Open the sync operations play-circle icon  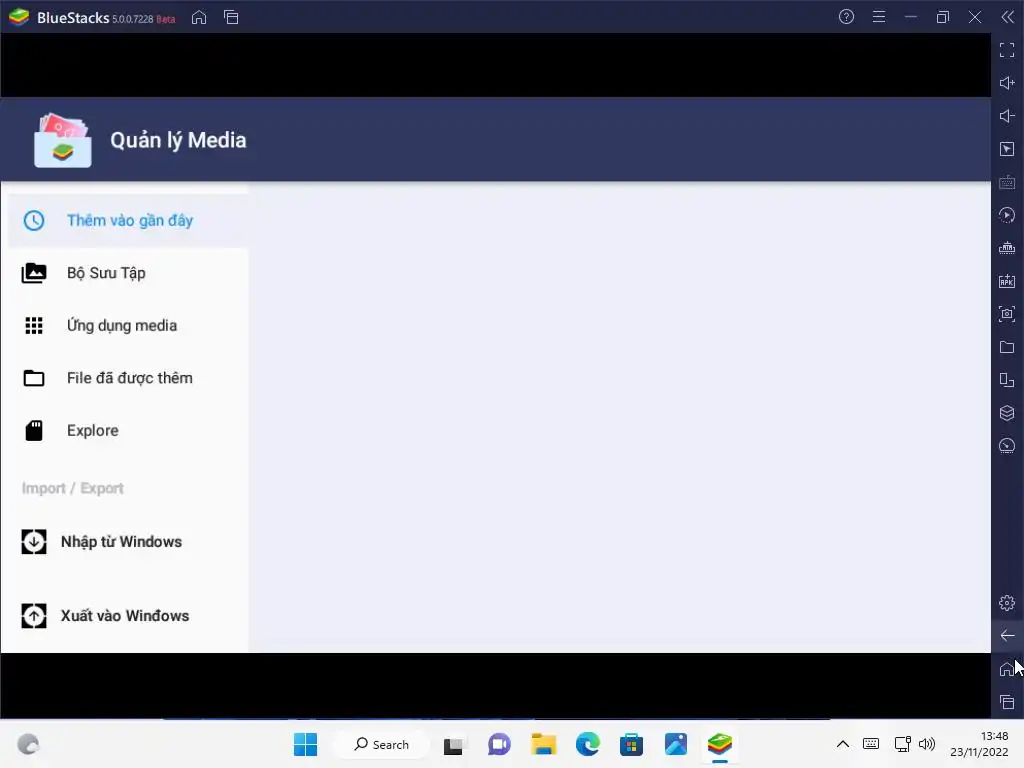click(1007, 215)
